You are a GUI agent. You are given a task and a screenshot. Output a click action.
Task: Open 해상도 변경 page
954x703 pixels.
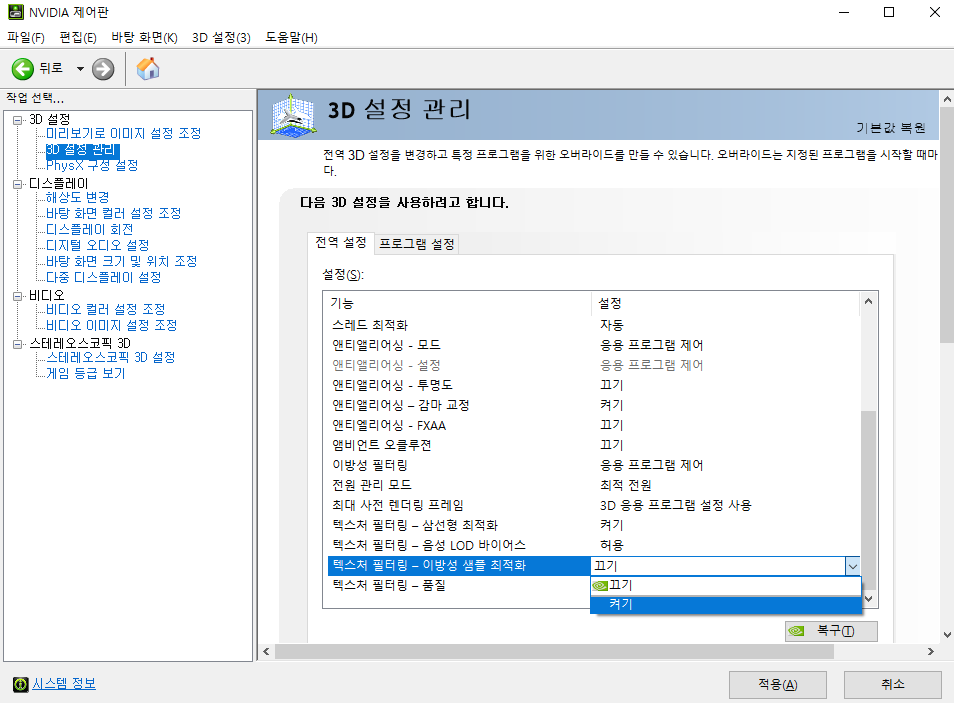[x=77, y=197]
